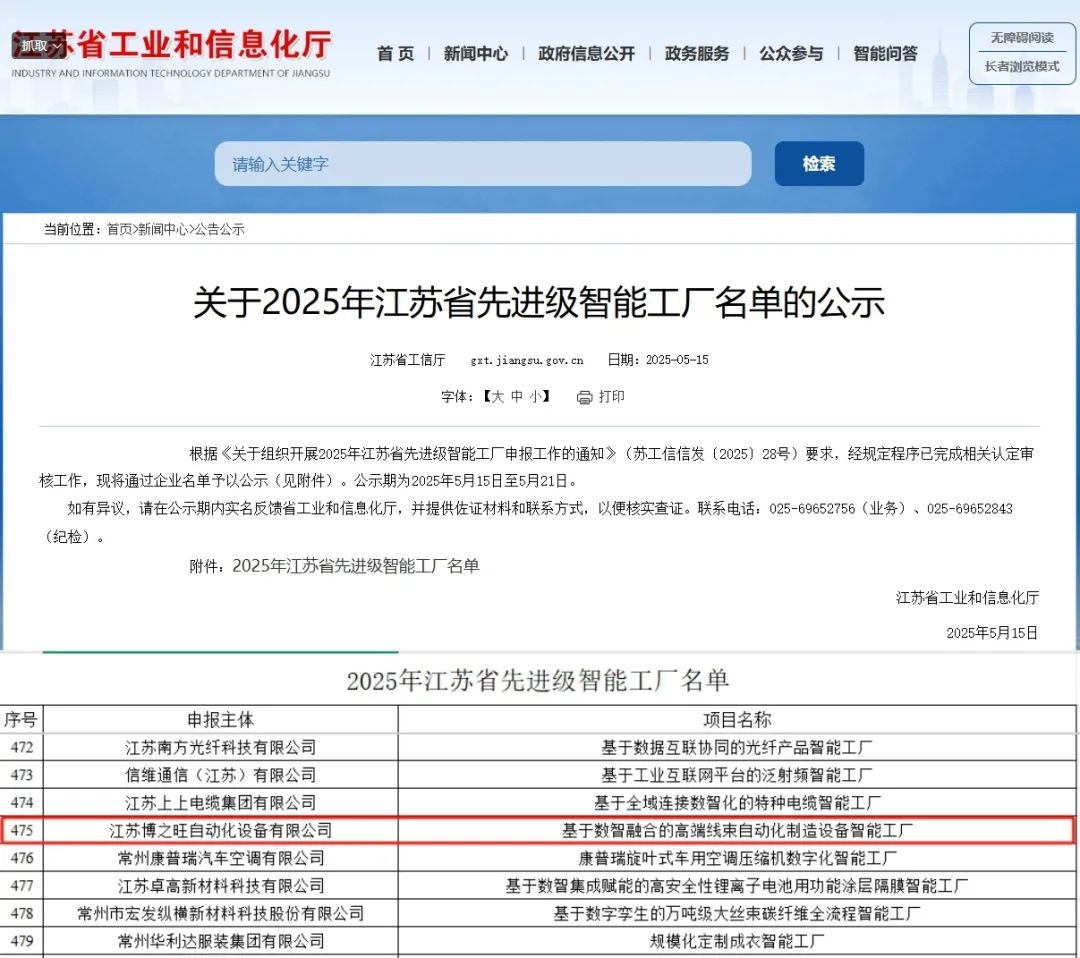Open the 首页 navigation menu item

[x=395, y=54]
